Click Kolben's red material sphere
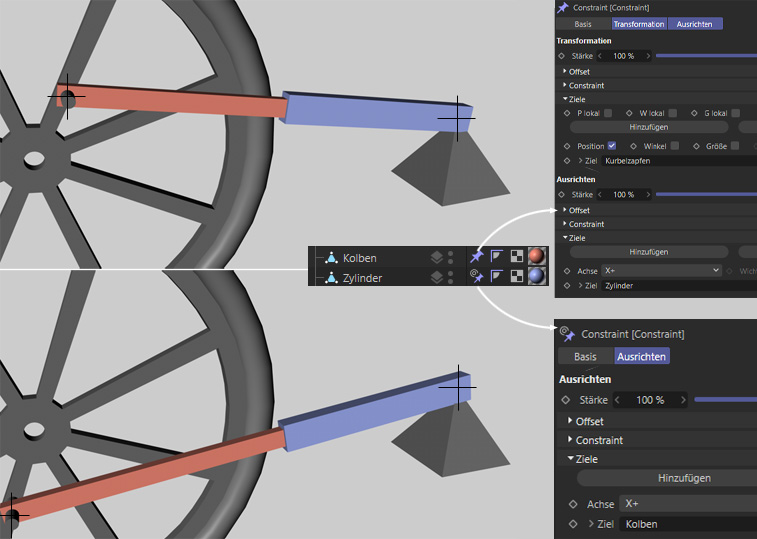Viewport: 757px width, 539px height. (536, 256)
